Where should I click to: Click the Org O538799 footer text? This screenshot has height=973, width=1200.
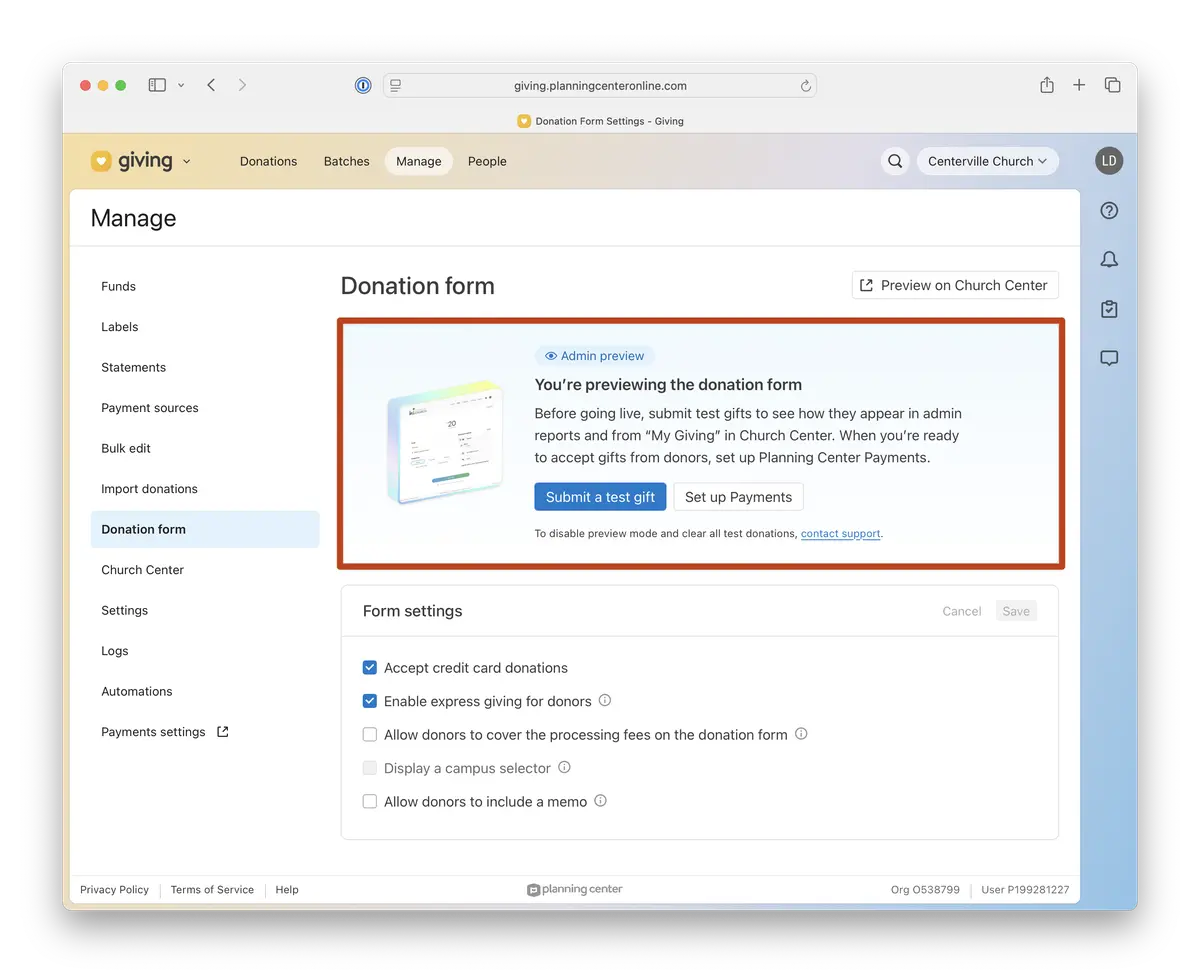coord(925,890)
